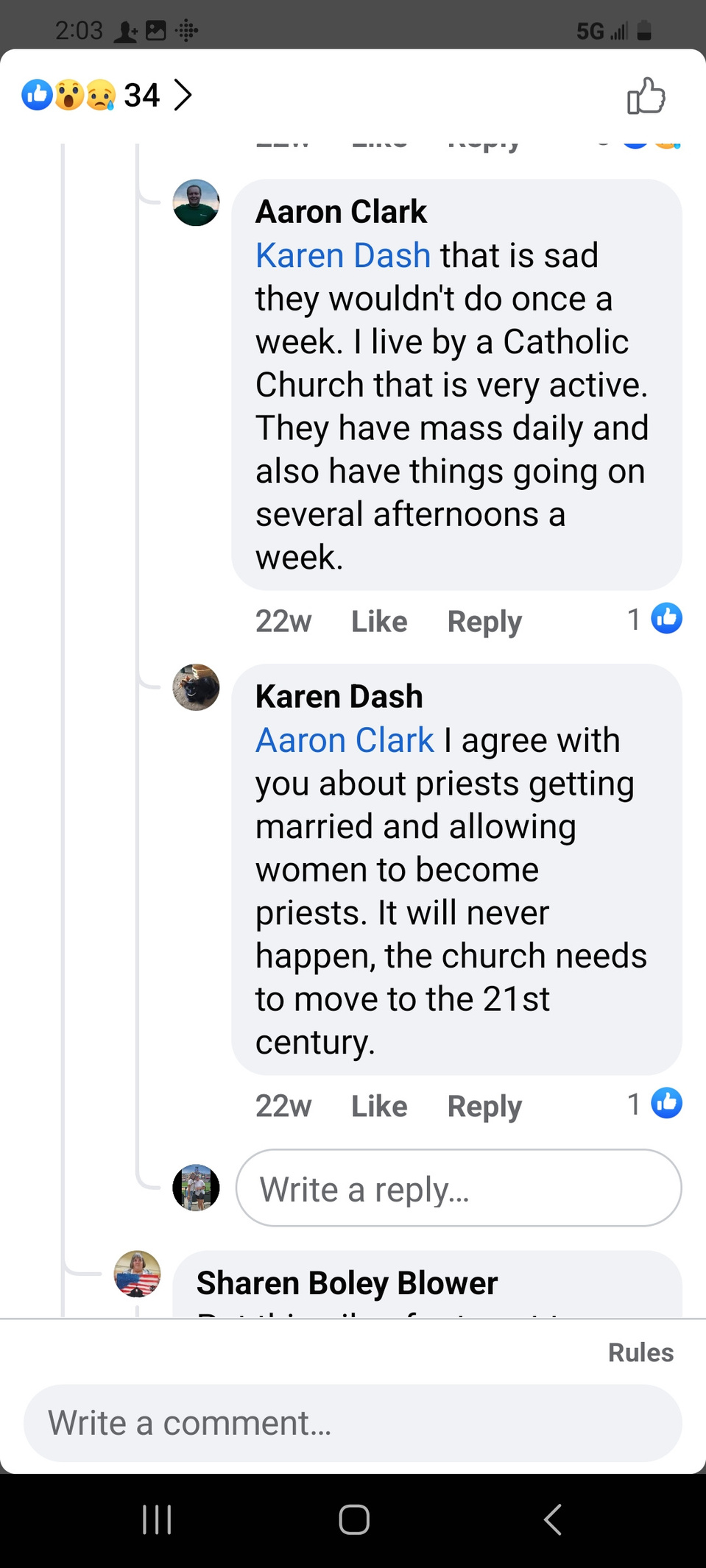The height and width of the screenshot is (1568, 706).
Task: Reply to Aaron Clark's comment
Action: coord(484,622)
